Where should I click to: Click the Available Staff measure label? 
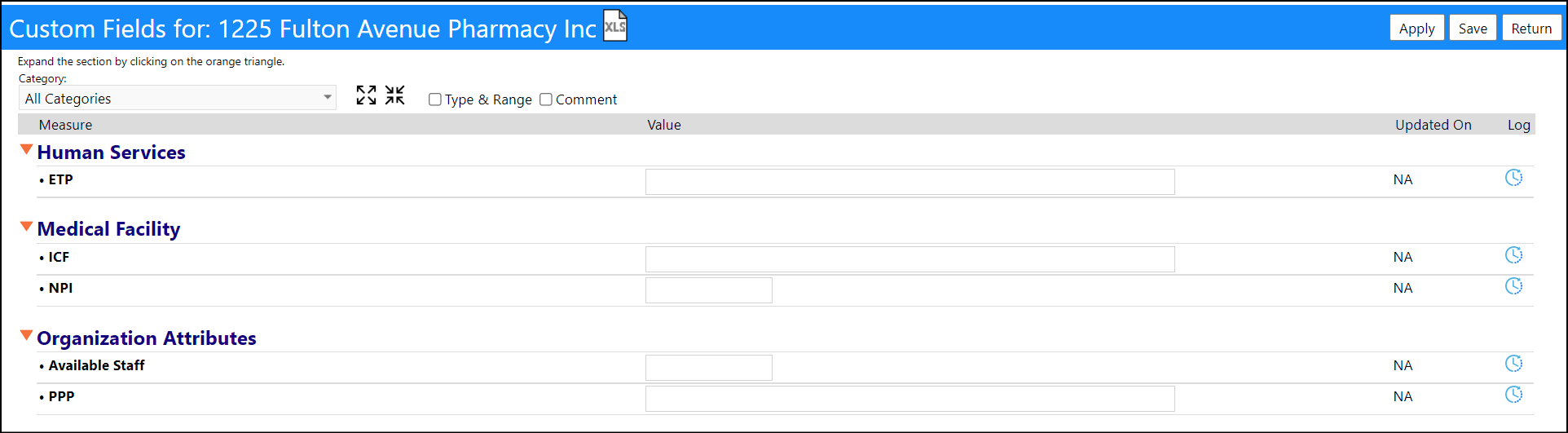(96, 365)
